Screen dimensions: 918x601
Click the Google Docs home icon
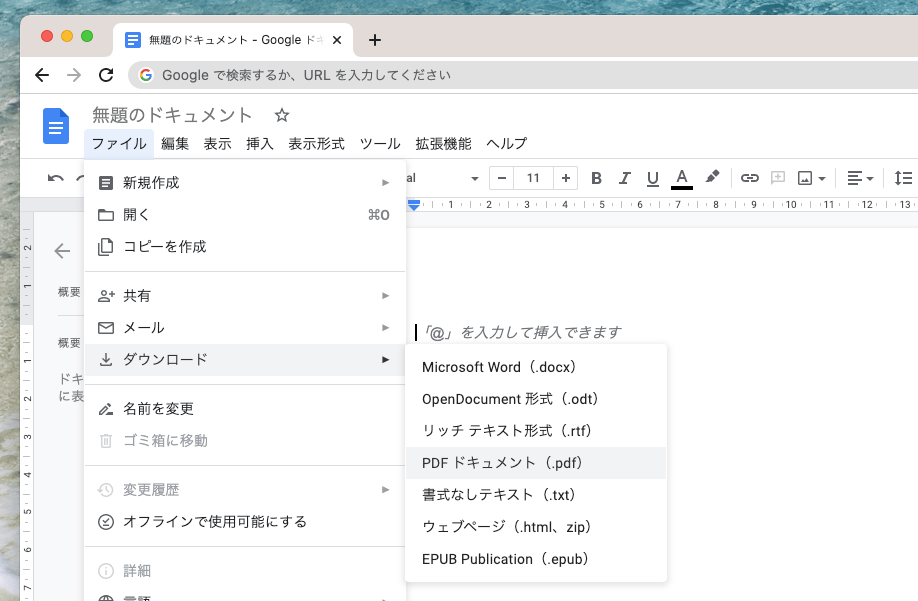[56, 126]
